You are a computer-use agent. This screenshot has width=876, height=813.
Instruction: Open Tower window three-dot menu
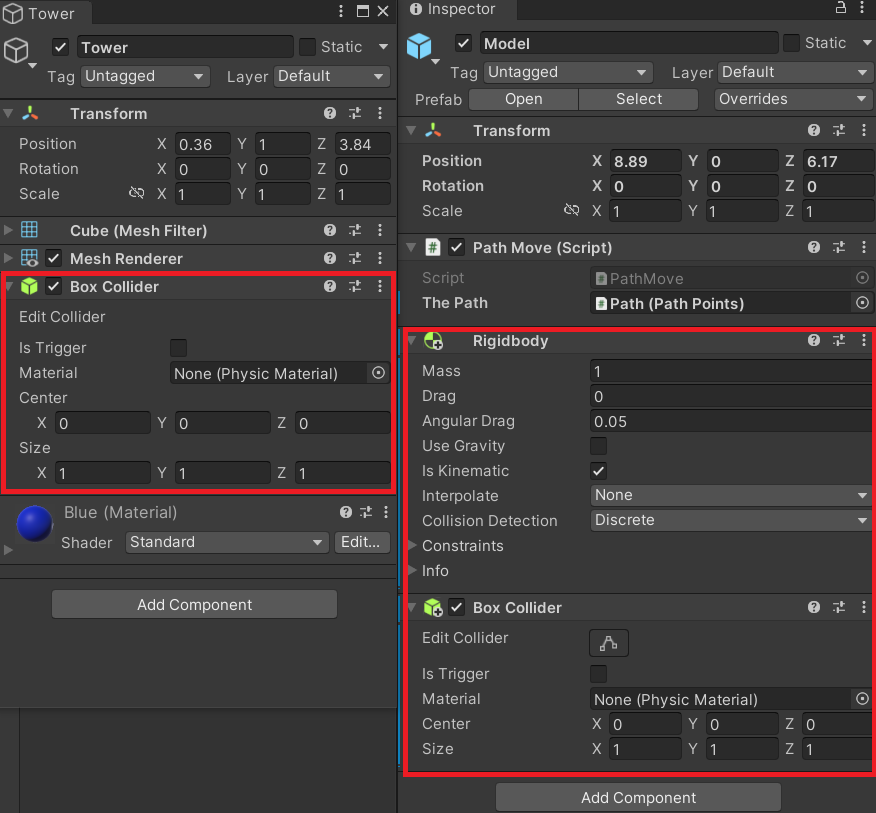[341, 11]
